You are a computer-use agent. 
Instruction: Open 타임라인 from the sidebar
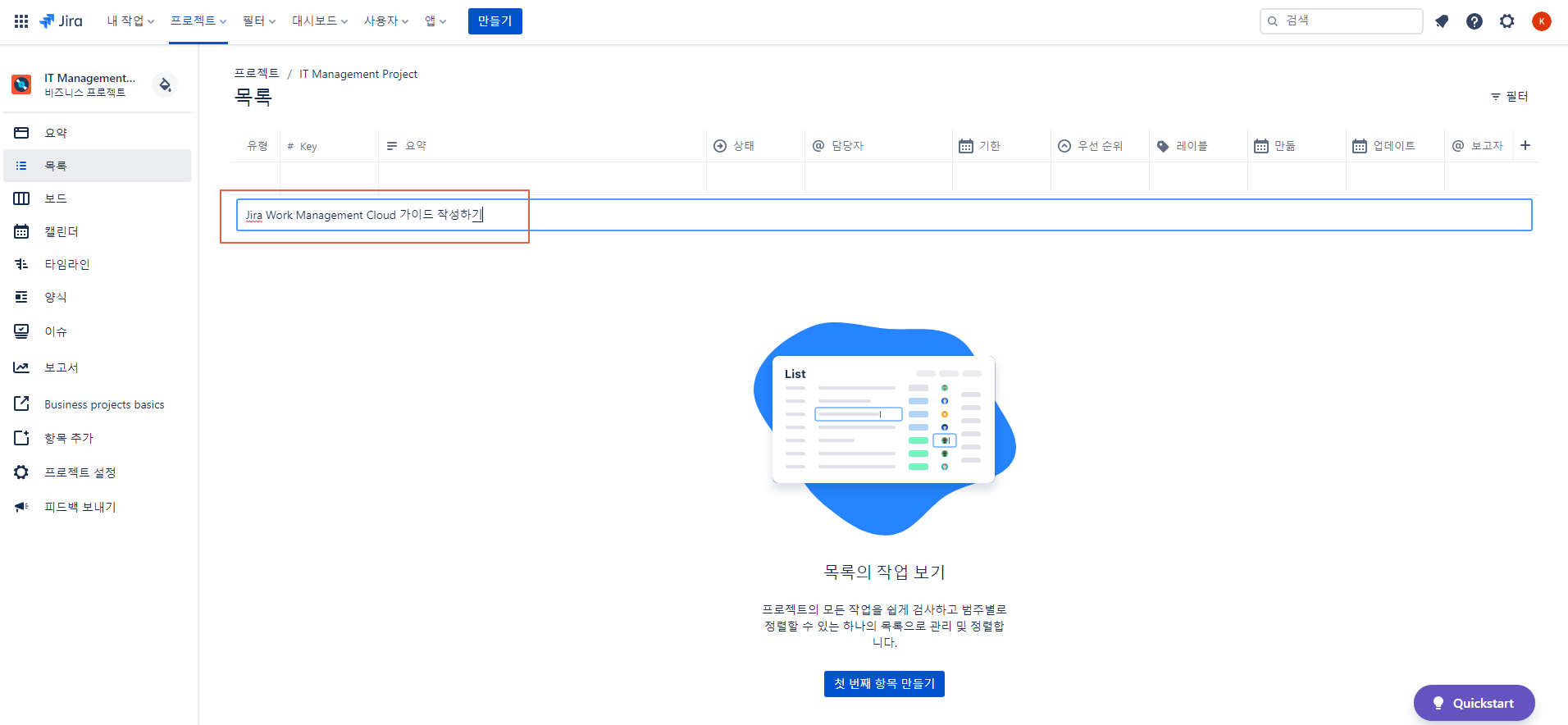point(67,264)
